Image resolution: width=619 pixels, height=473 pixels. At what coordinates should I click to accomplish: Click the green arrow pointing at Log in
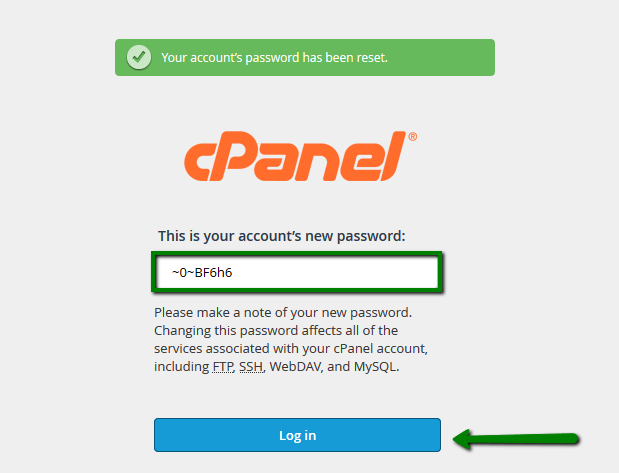coord(515,437)
